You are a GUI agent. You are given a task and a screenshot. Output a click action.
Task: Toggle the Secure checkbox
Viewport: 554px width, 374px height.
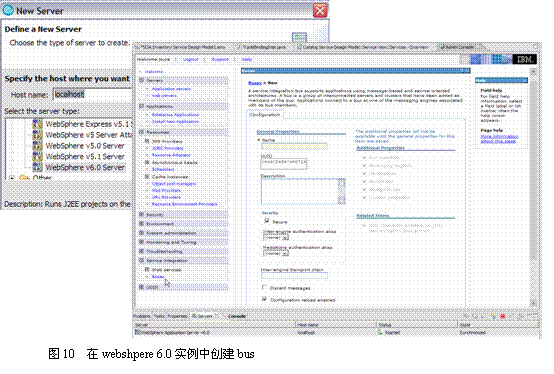267,221
